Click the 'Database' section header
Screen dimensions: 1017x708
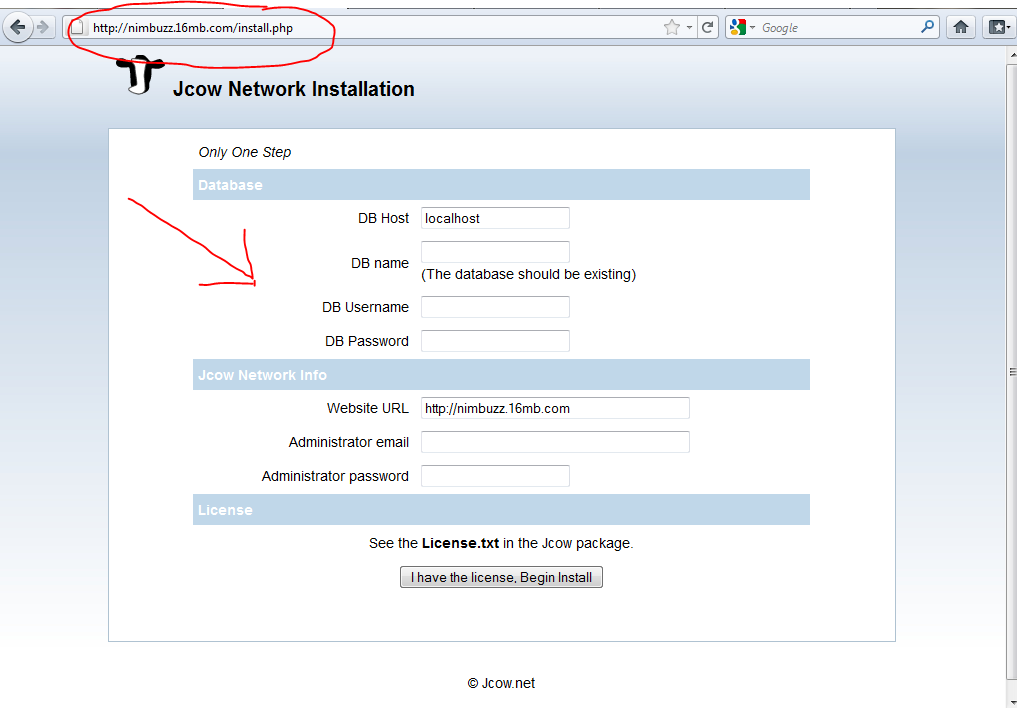(501, 185)
